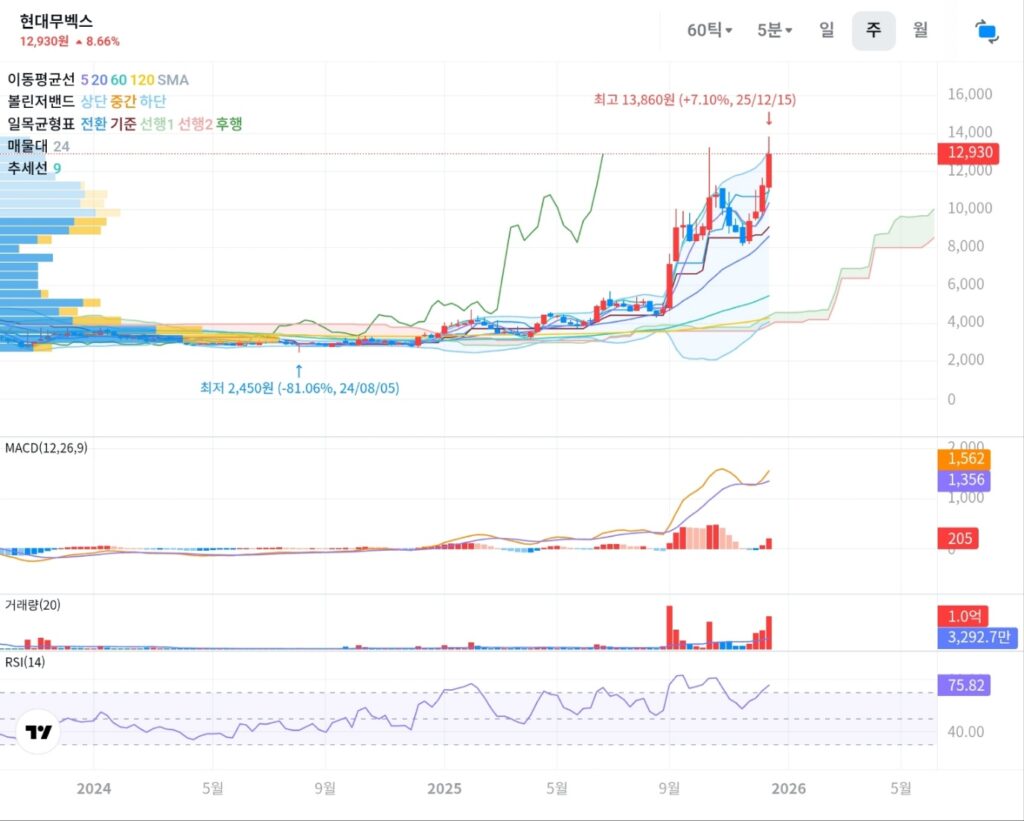Click the 볼린저밴드 indicator label

41,101
